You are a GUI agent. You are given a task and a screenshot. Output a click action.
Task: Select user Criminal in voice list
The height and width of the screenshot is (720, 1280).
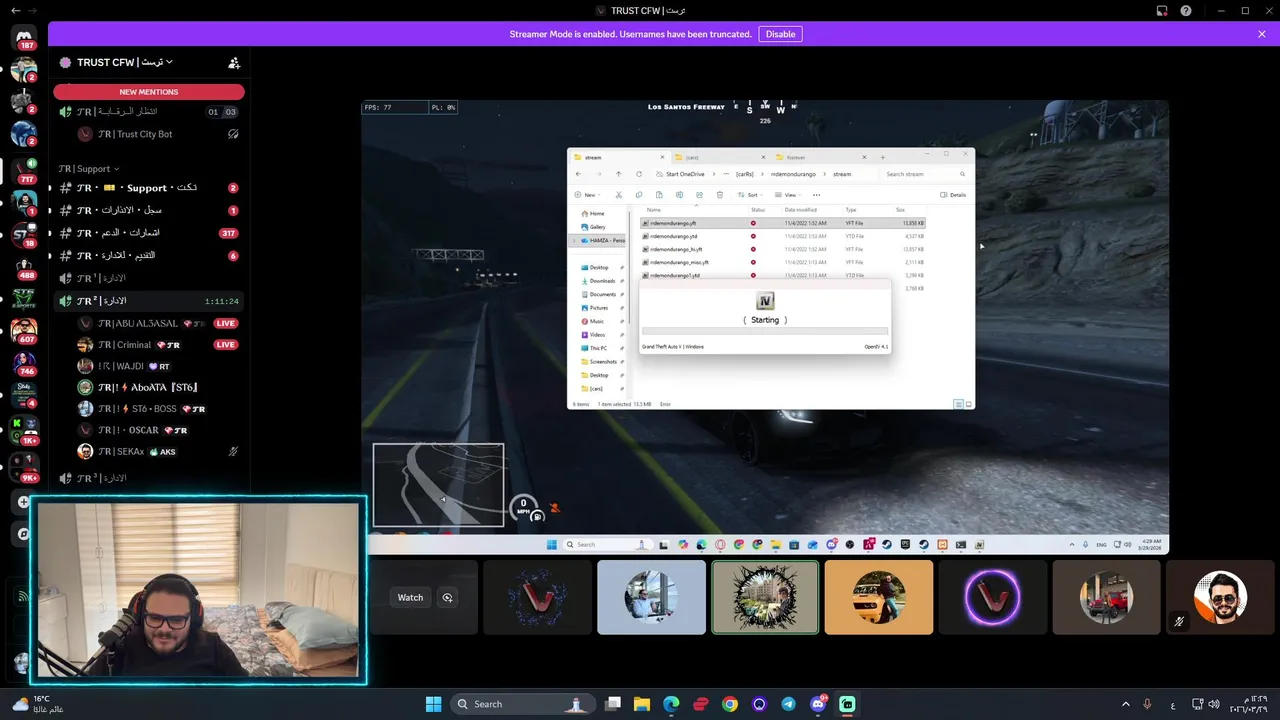point(158,345)
